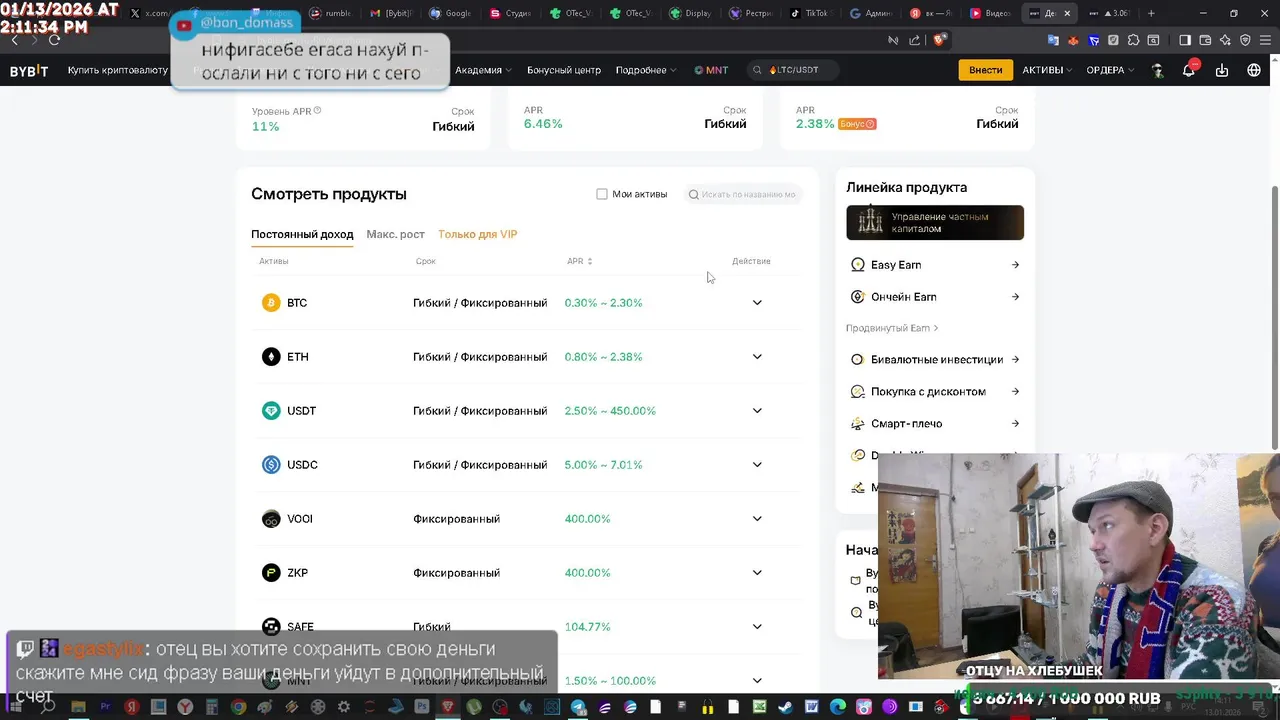
Task: Click the Easy Earn icon
Action: pyautogui.click(x=857, y=265)
